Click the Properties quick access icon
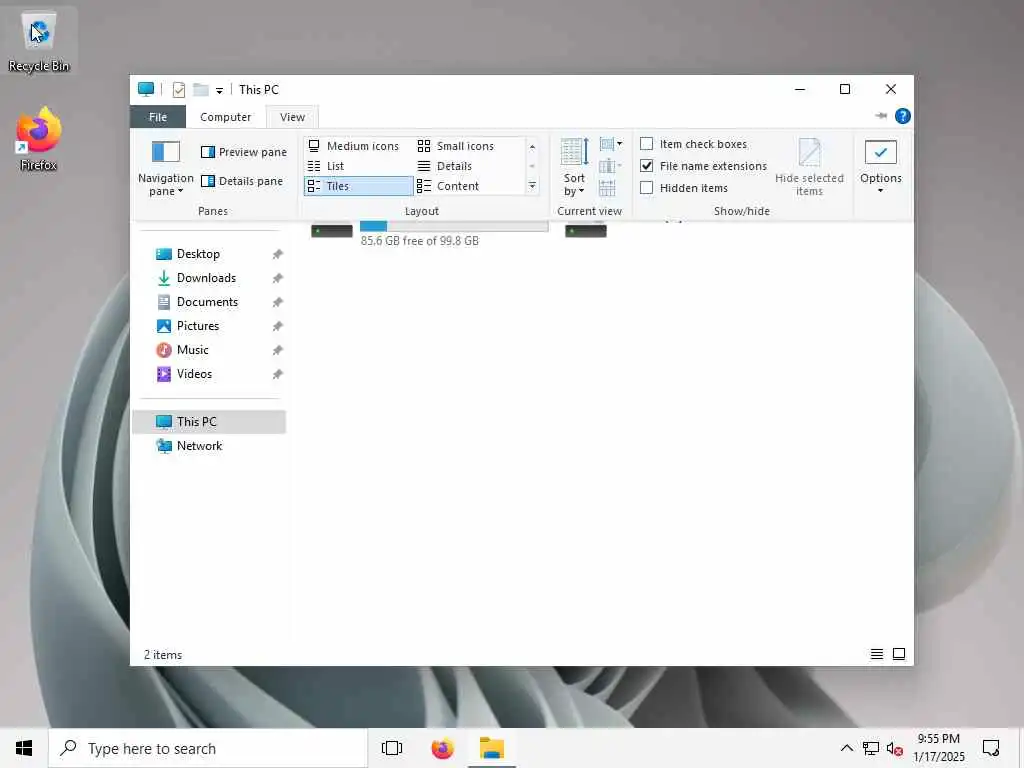This screenshot has height=768, width=1024. (x=179, y=89)
